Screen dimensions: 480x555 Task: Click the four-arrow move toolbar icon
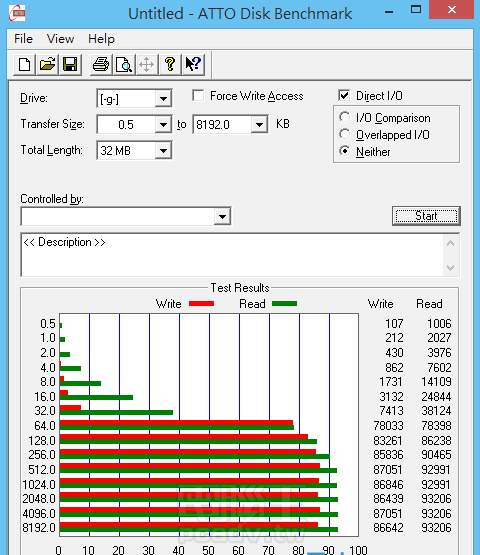147,65
